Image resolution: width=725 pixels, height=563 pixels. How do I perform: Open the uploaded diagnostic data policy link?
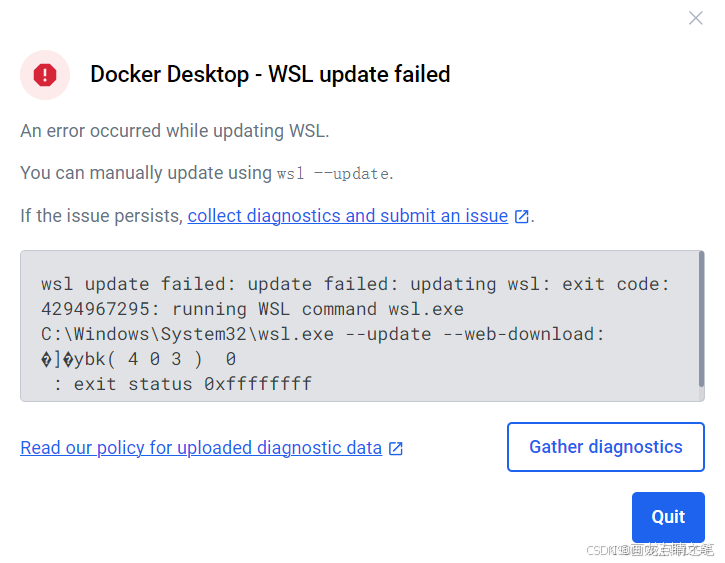click(201, 447)
